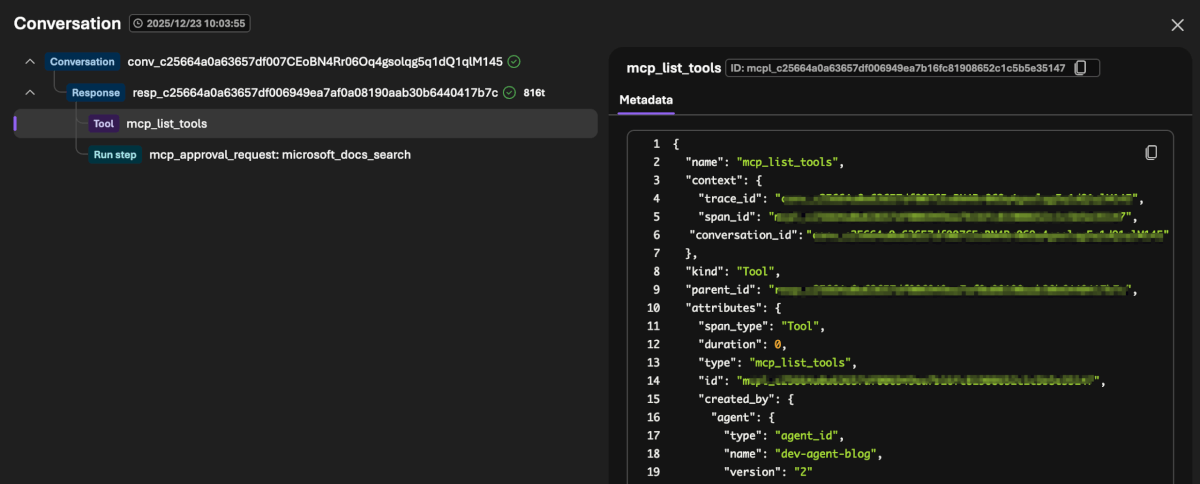
Task: Click the mcp_list_tools heading in details panel
Action: 673,68
